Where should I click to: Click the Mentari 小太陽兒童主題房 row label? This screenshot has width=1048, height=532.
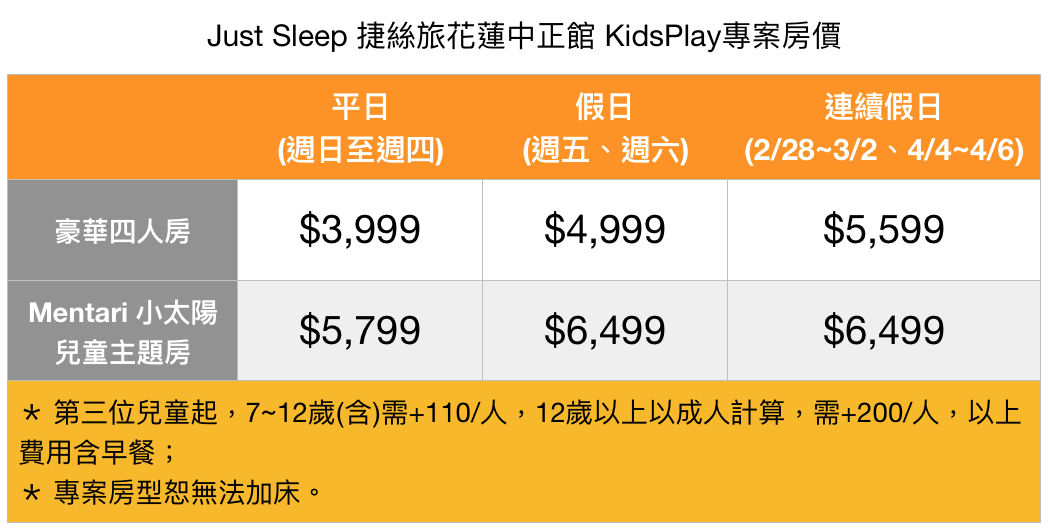pyautogui.click(x=122, y=331)
